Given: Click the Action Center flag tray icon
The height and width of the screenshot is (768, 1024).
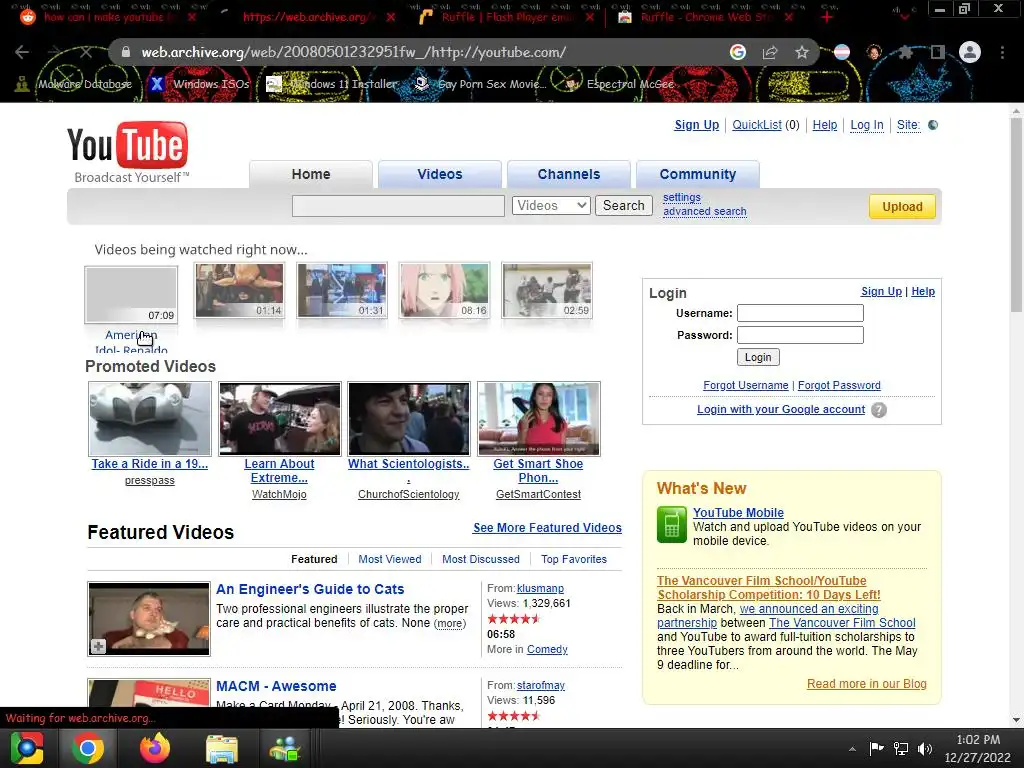Looking at the screenshot, I should tap(876, 748).
